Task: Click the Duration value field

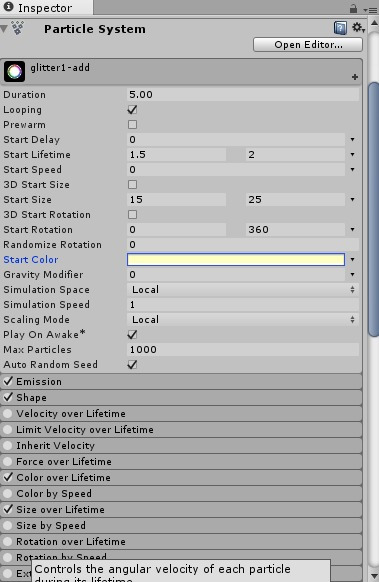Action: 243,95
